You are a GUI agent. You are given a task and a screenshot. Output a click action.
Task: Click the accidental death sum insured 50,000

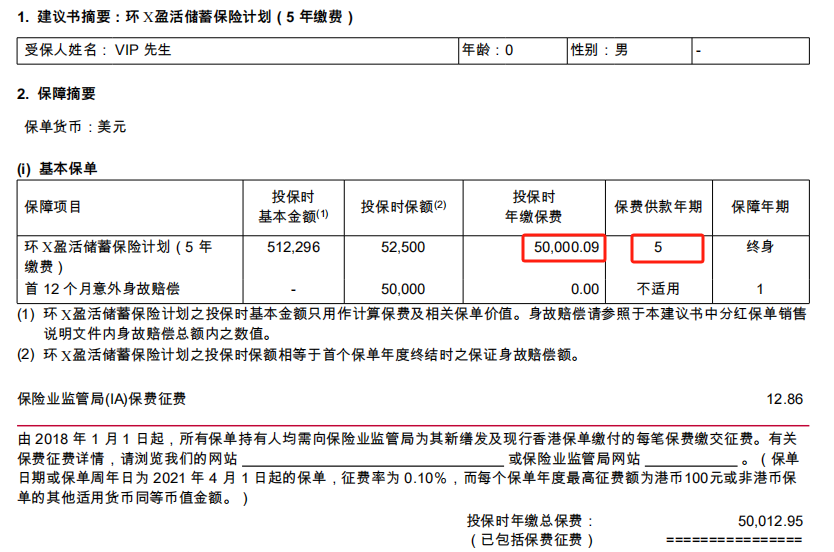(x=403, y=289)
